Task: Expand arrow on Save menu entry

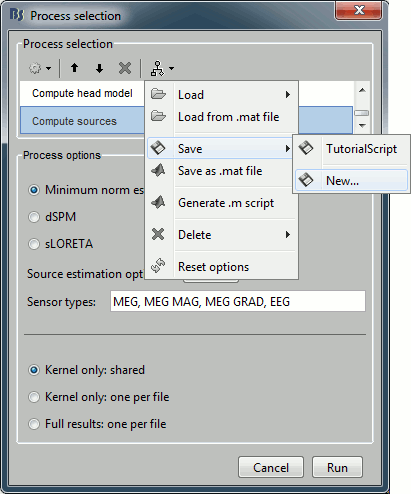Action: coord(288,148)
